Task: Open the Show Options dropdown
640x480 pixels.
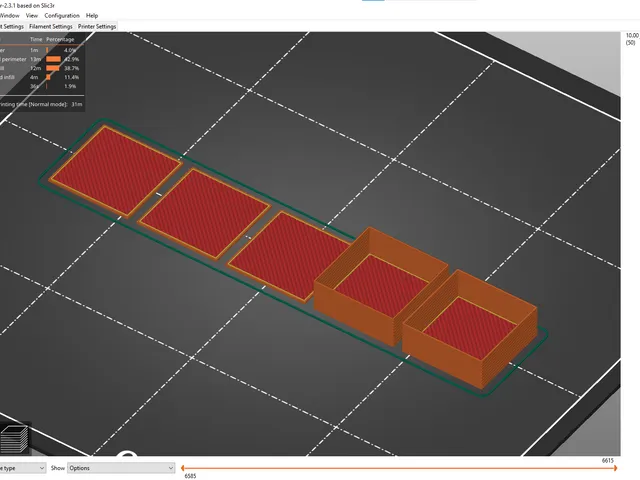Action: (x=121, y=468)
